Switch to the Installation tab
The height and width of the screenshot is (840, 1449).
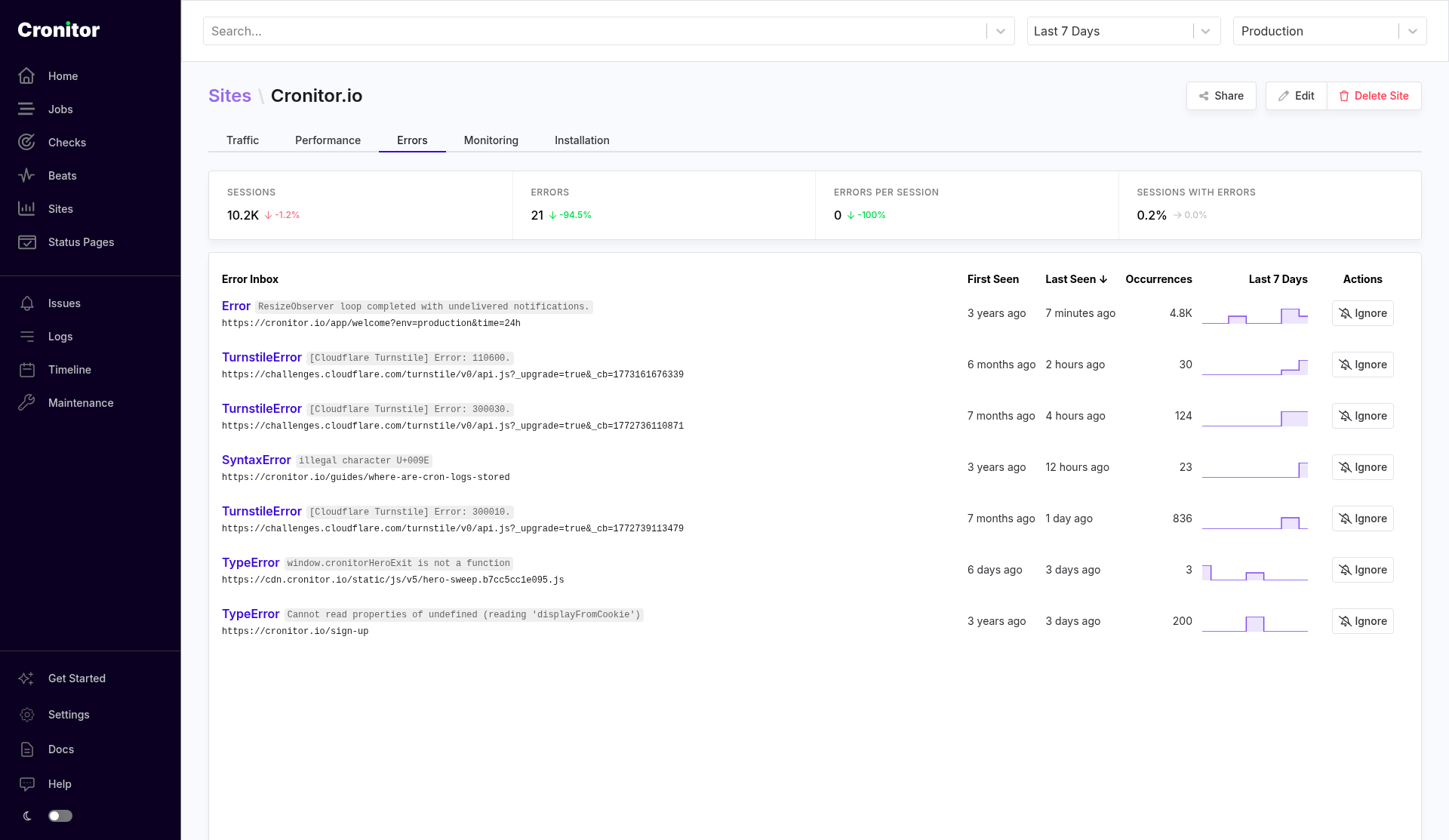(582, 140)
